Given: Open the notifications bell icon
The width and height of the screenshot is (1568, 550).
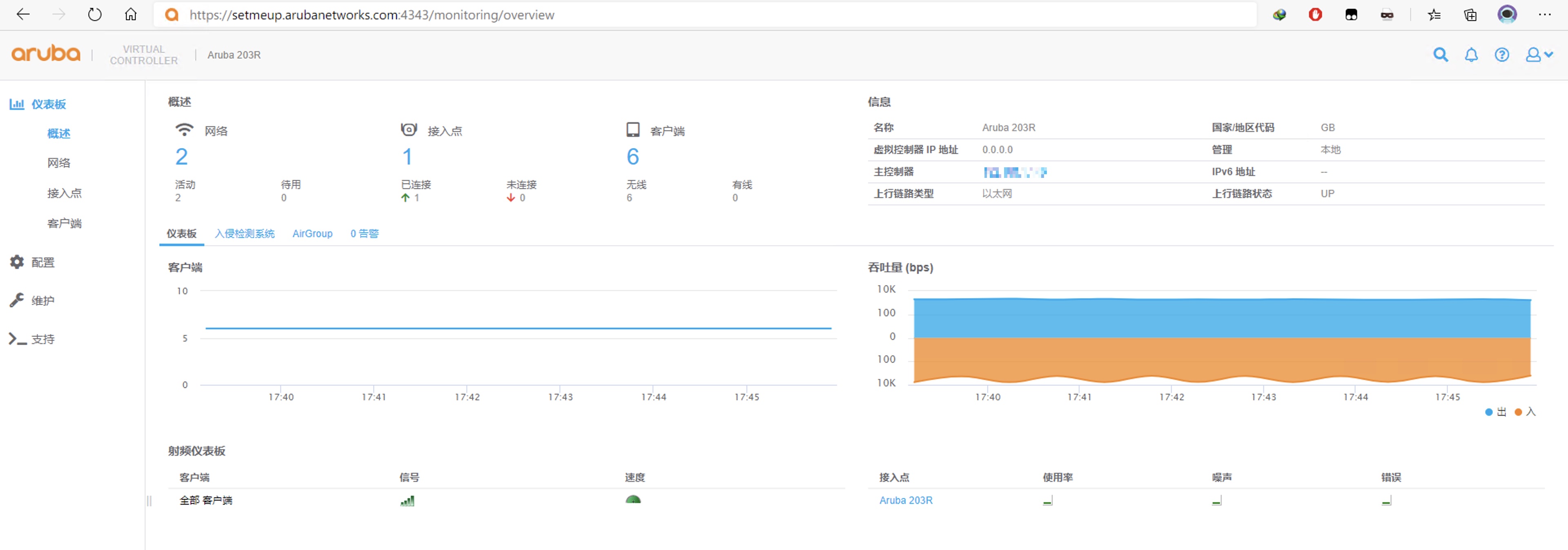Looking at the screenshot, I should click(1471, 55).
